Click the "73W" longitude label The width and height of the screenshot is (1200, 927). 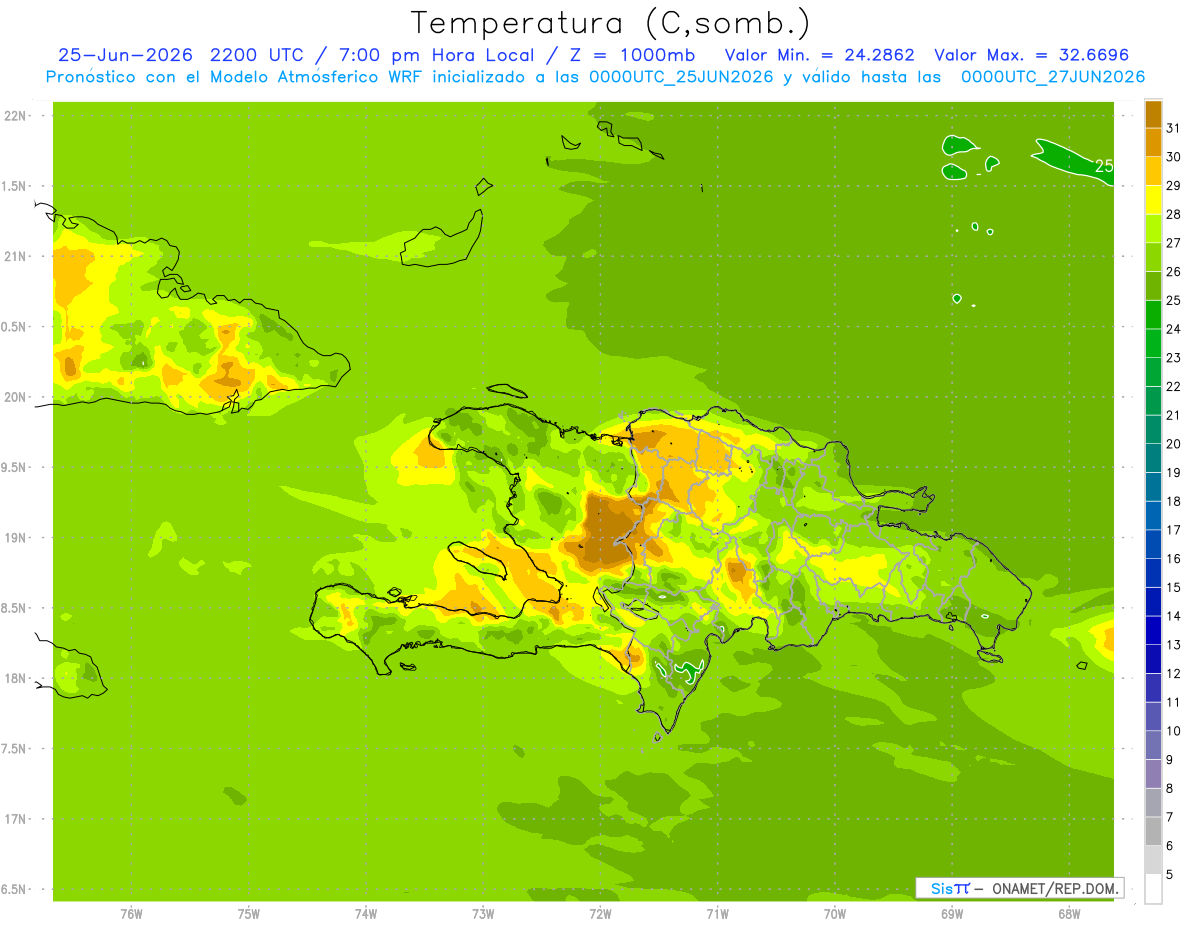(483, 914)
